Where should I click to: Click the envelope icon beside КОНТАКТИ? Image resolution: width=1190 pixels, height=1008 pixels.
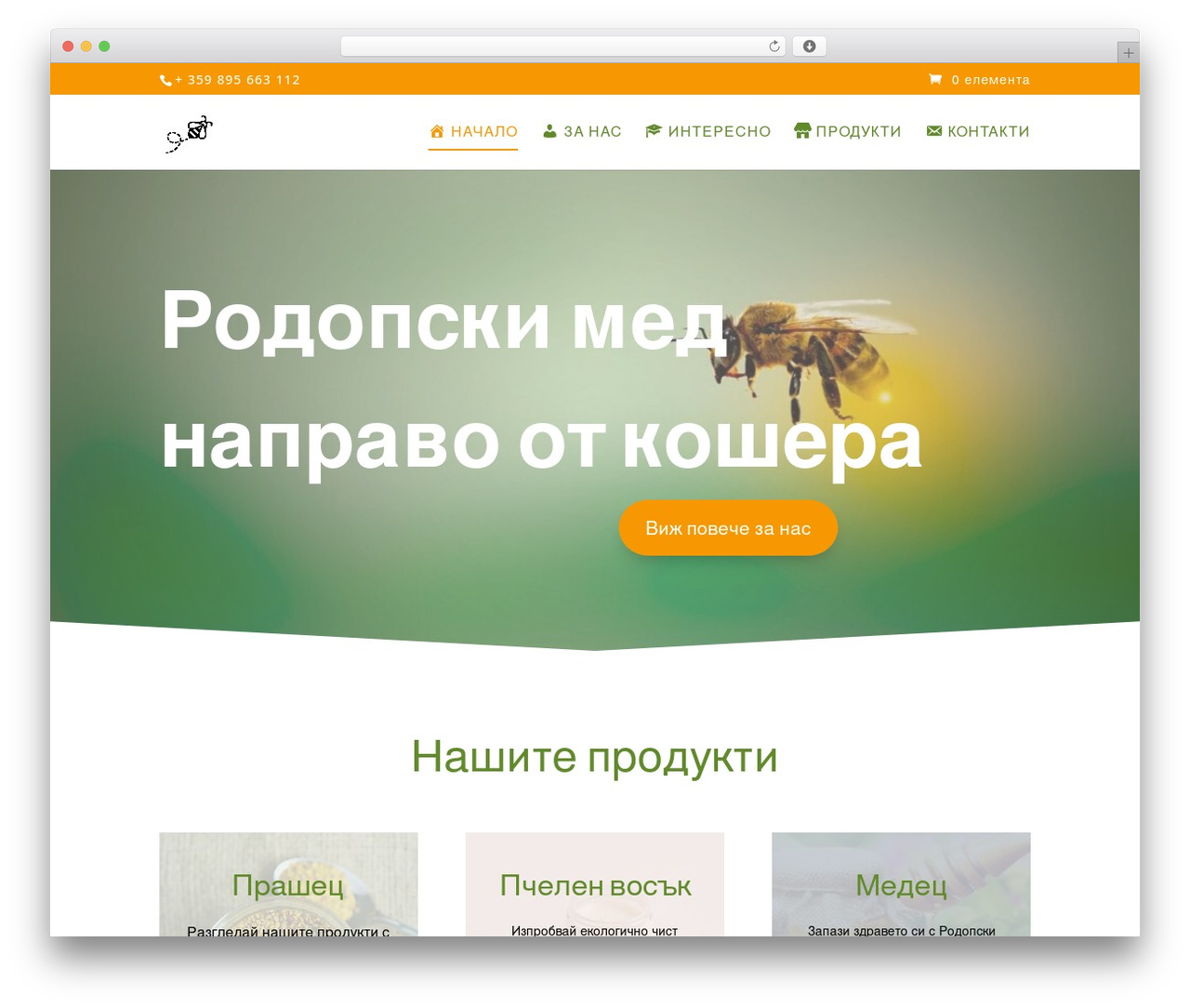pos(934,131)
